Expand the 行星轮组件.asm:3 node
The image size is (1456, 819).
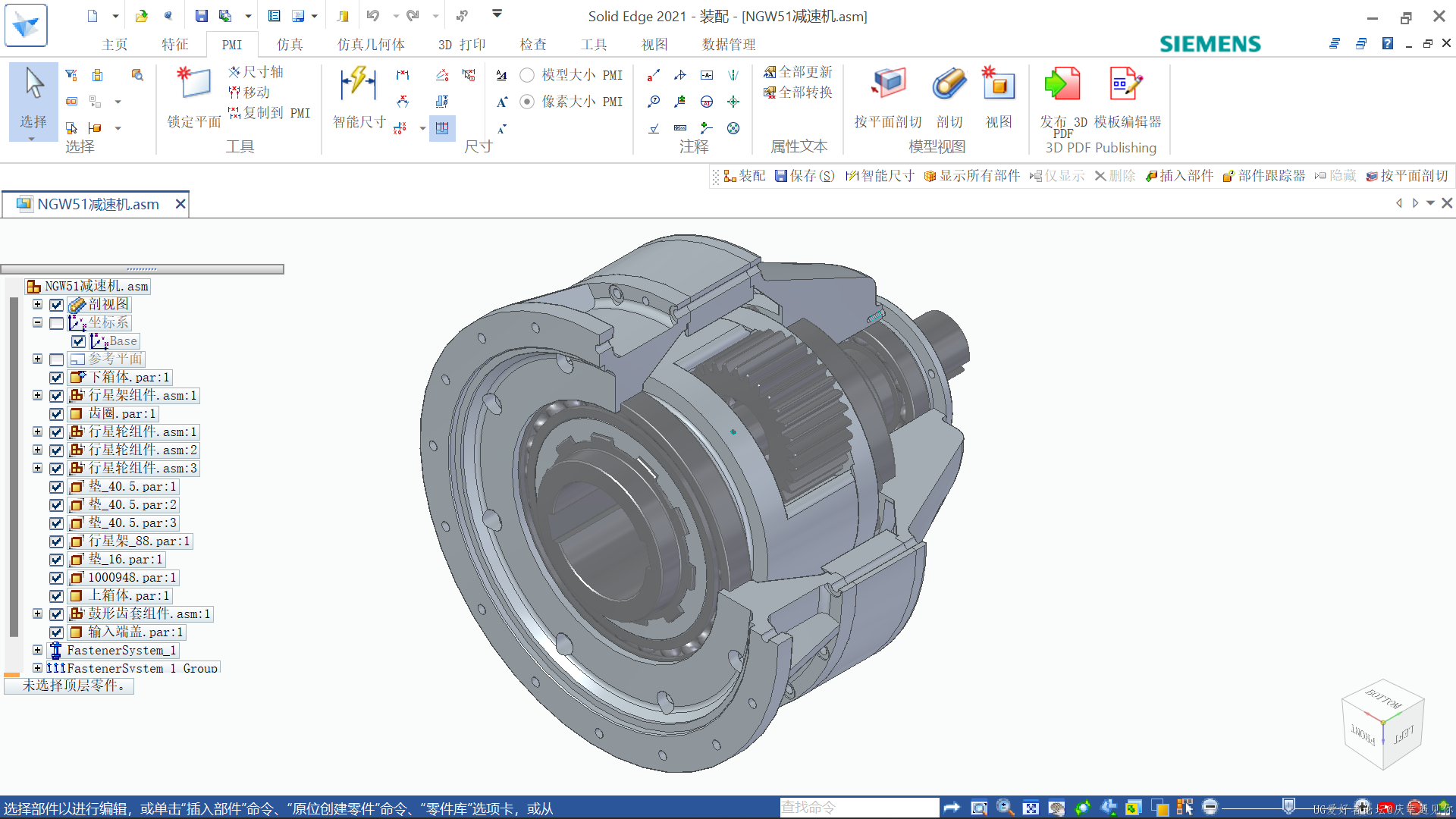(37, 468)
